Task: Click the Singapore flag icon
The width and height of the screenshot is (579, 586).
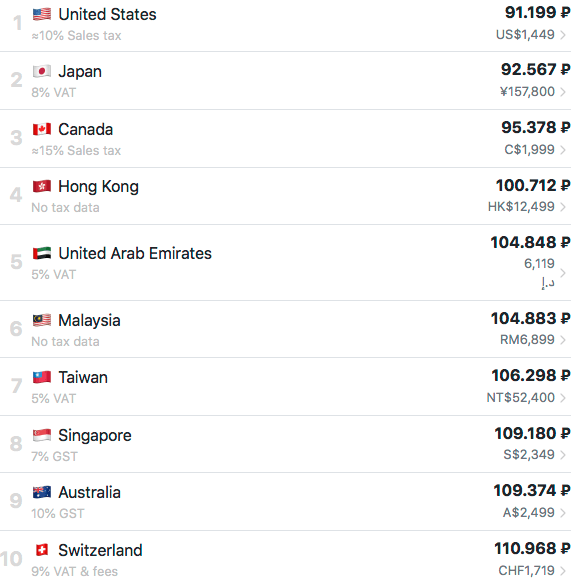Action: click(x=42, y=435)
